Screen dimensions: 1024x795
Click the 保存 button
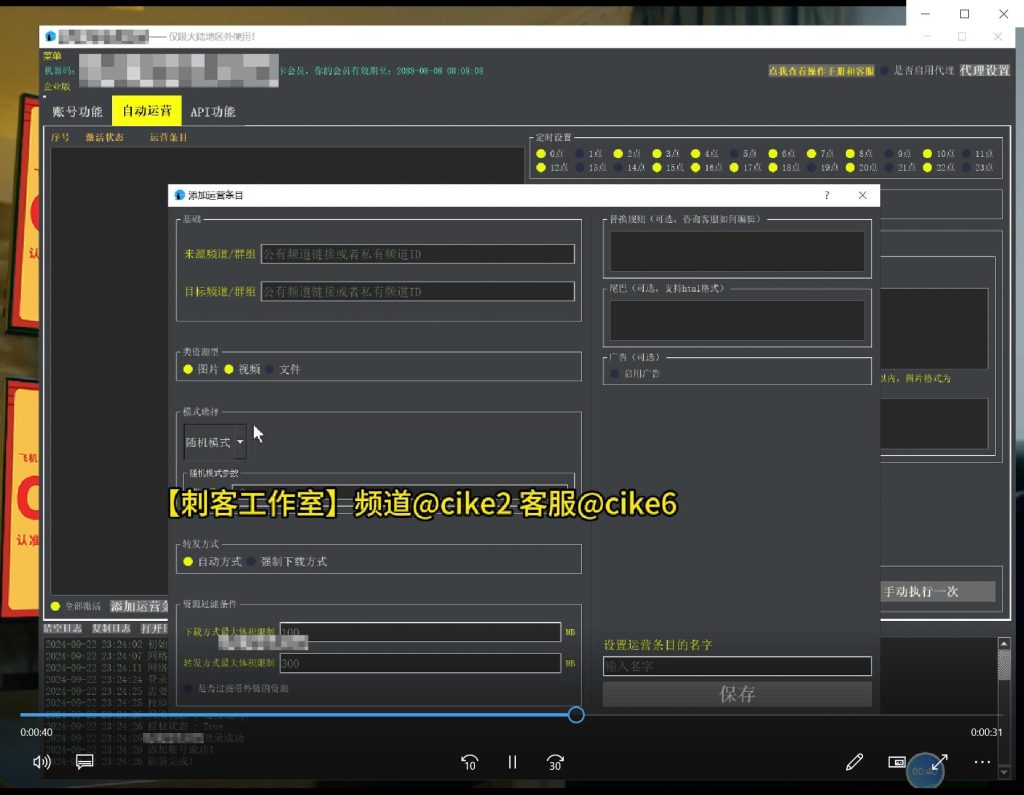pyautogui.click(x=737, y=693)
